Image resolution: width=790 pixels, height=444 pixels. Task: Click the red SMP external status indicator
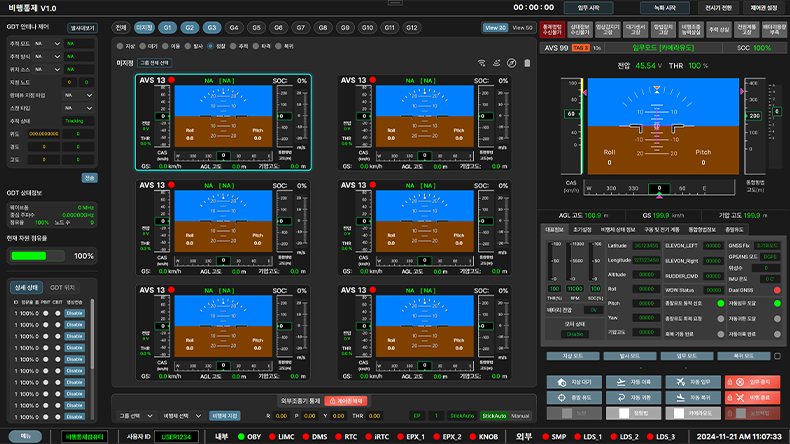click(545, 436)
